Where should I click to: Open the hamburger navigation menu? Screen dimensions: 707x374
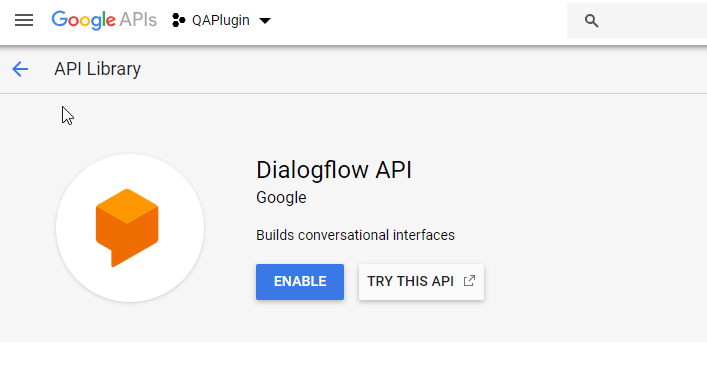coord(23,20)
